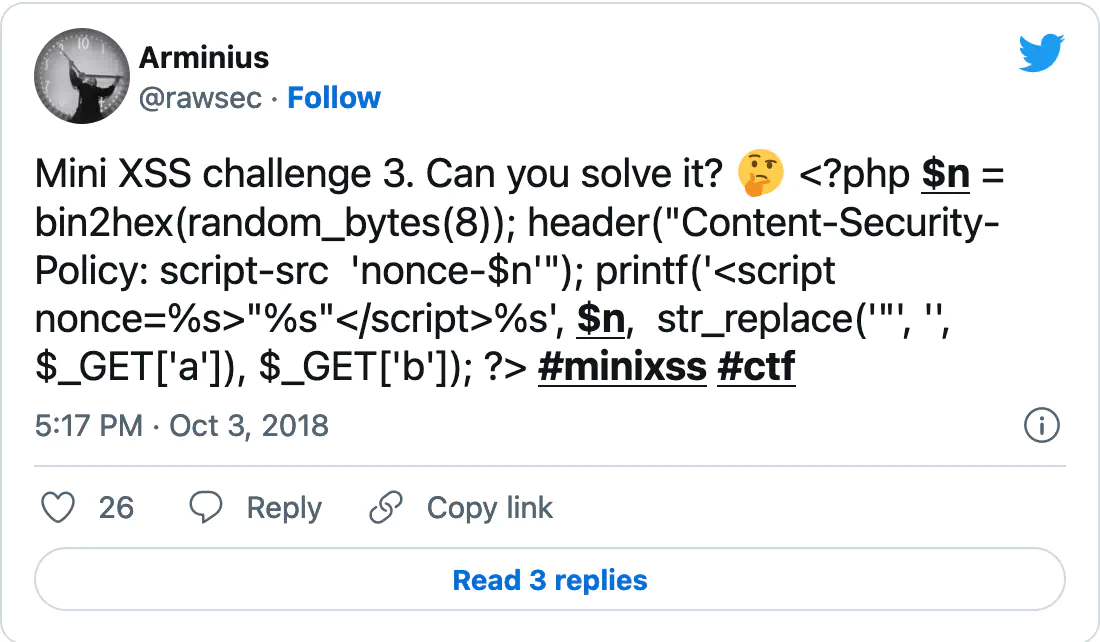Follow the @rawsec account

coord(334,98)
